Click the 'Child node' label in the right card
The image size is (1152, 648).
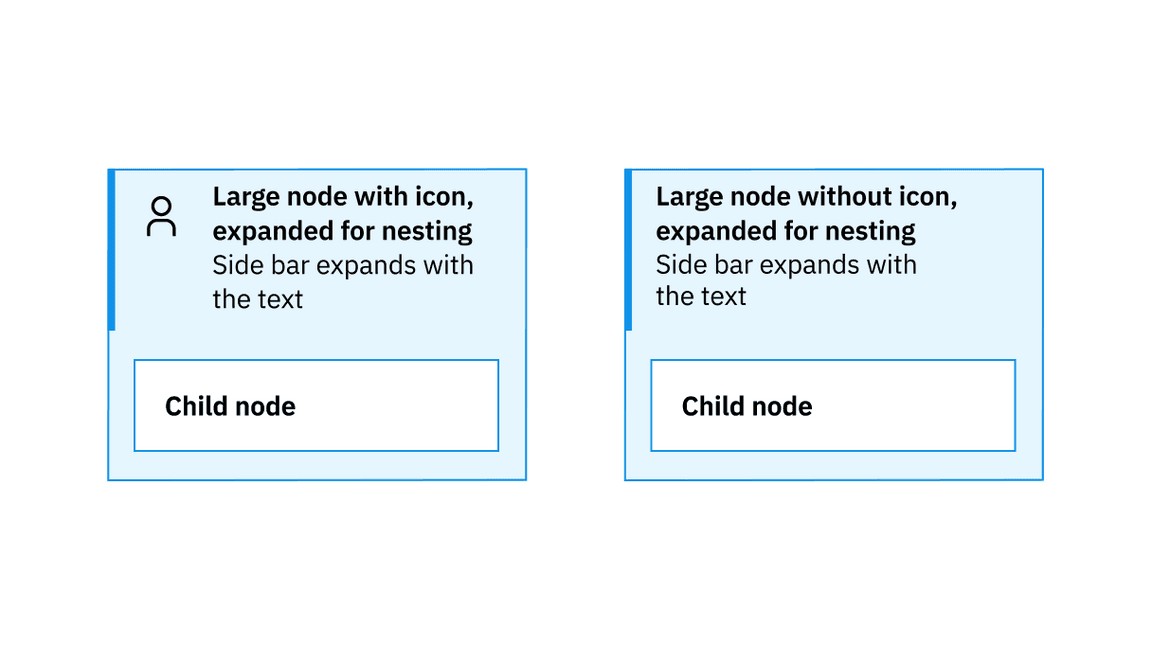coord(747,406)
